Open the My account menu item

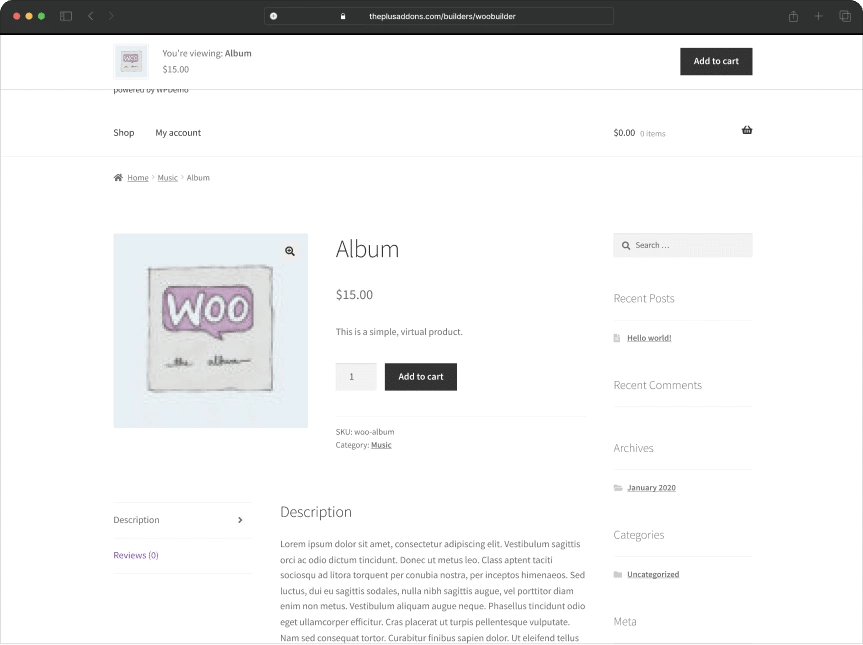coord(177,132)
